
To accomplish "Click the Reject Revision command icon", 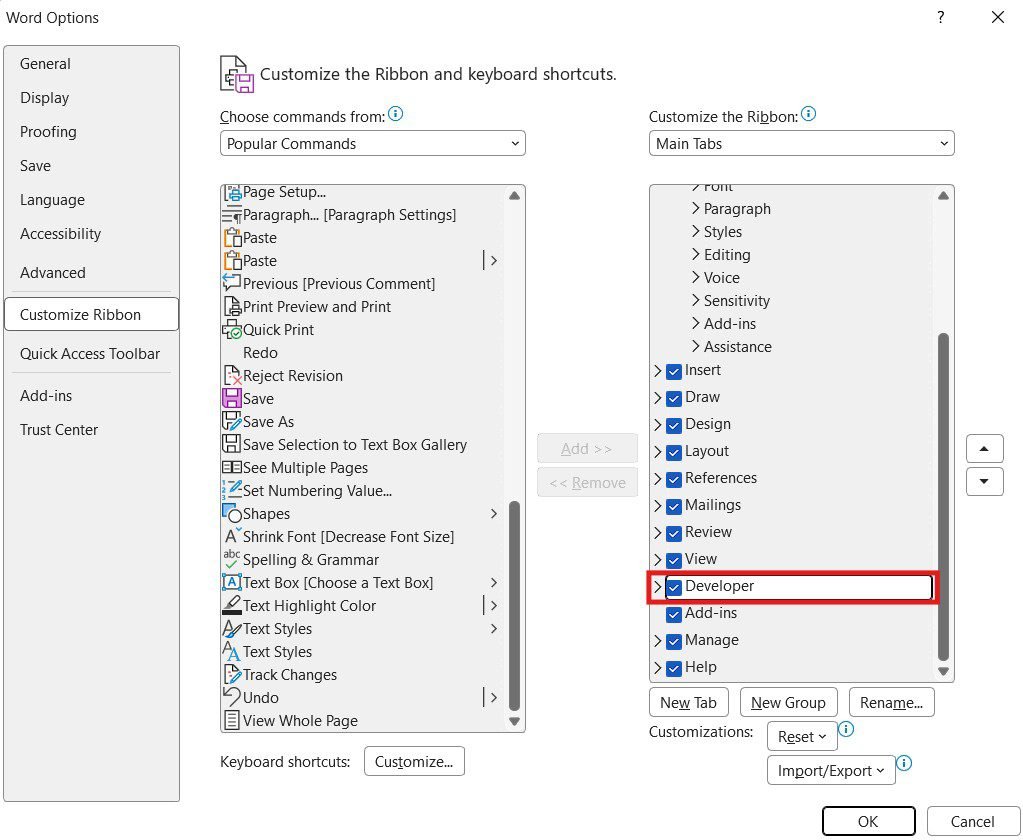I will coord(232,376).
